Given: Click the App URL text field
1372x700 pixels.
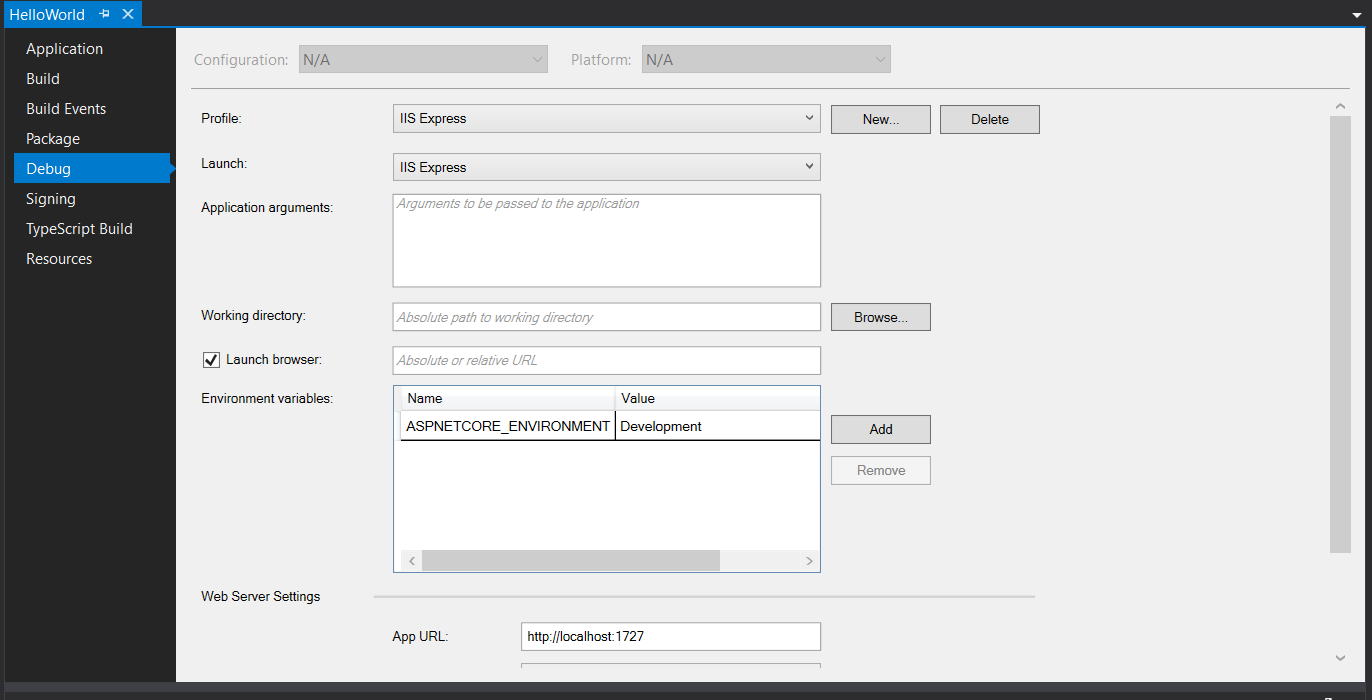Looking at the screenshot, I should pyautogui.click(x=670, y=637).
